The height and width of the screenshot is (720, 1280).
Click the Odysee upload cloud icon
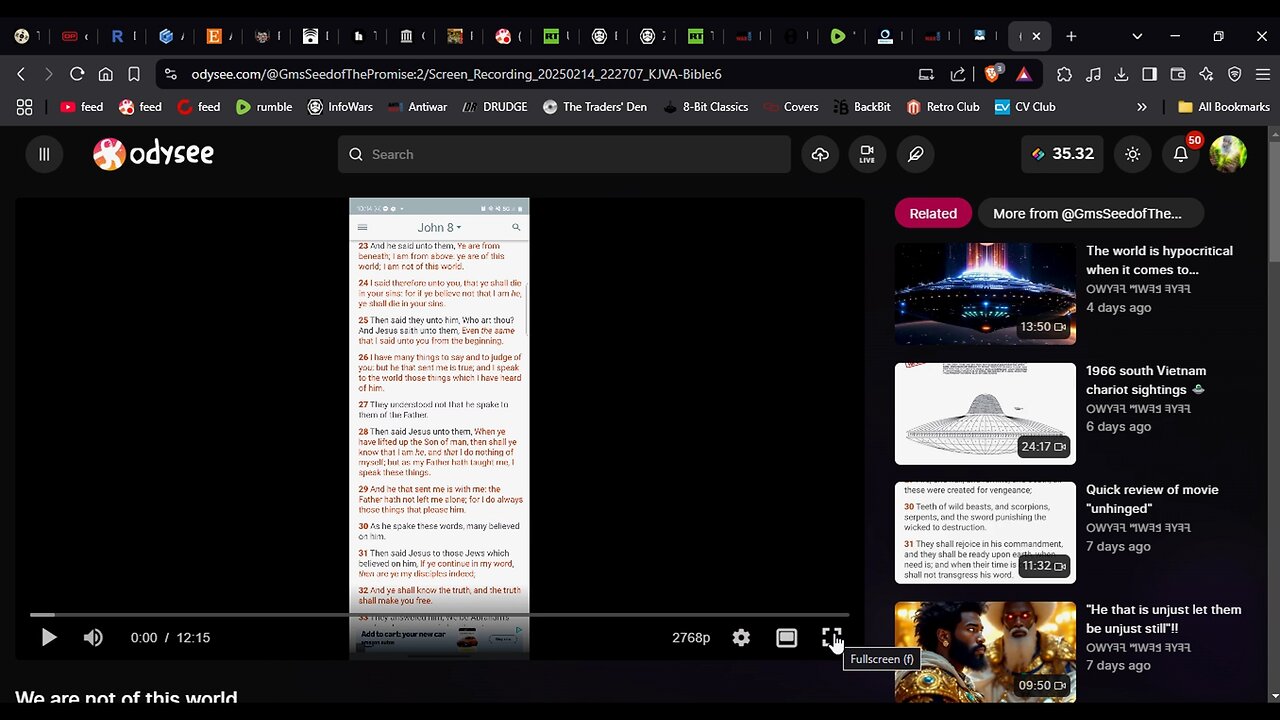(820, 154)
